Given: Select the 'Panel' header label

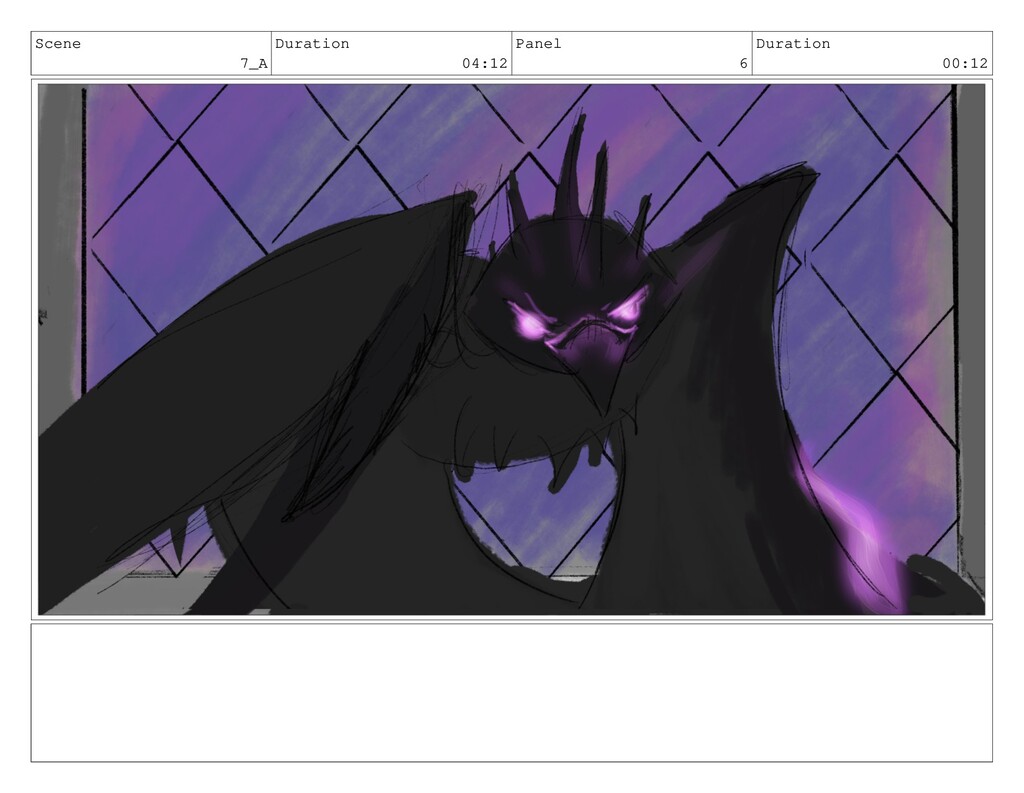Looking at the screenshot, I should 538,44.
